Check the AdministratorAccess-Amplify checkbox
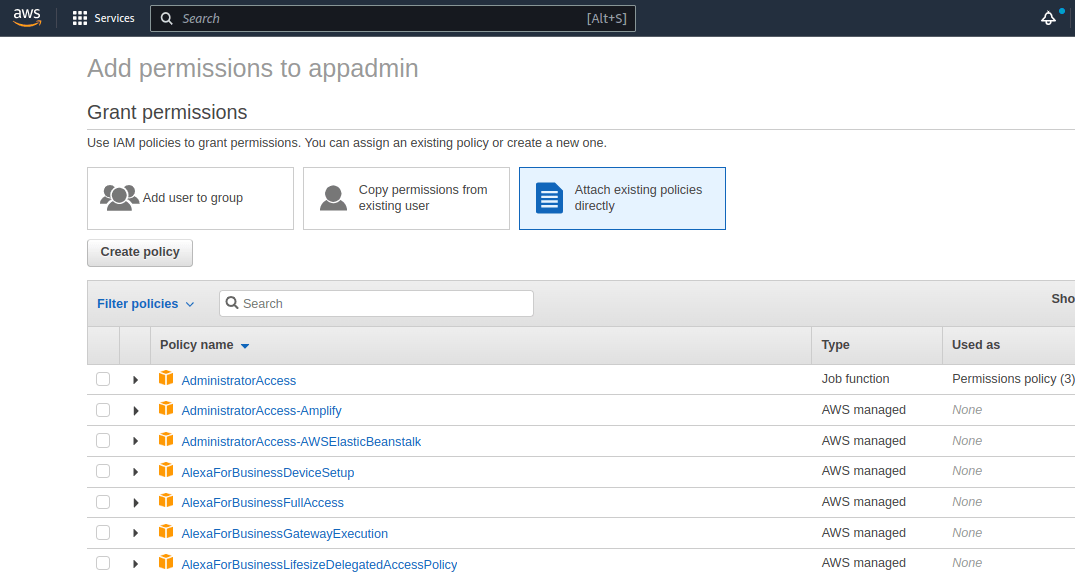 click(x=103, y=410)
